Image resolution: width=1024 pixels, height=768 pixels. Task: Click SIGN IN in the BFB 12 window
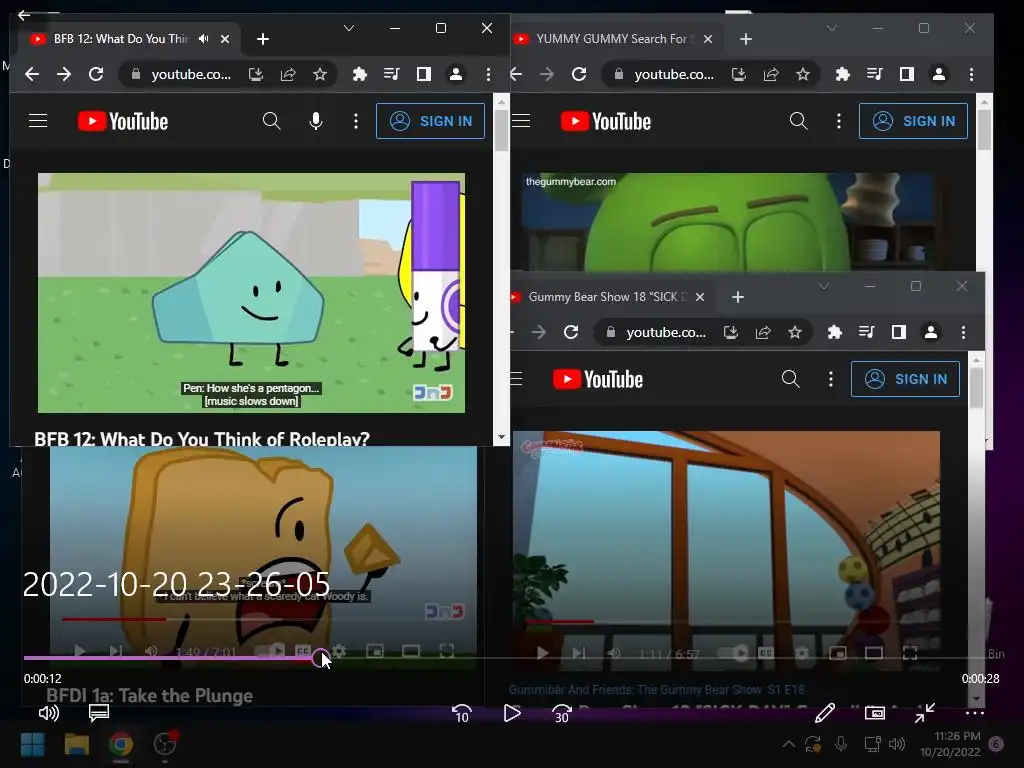430,121
